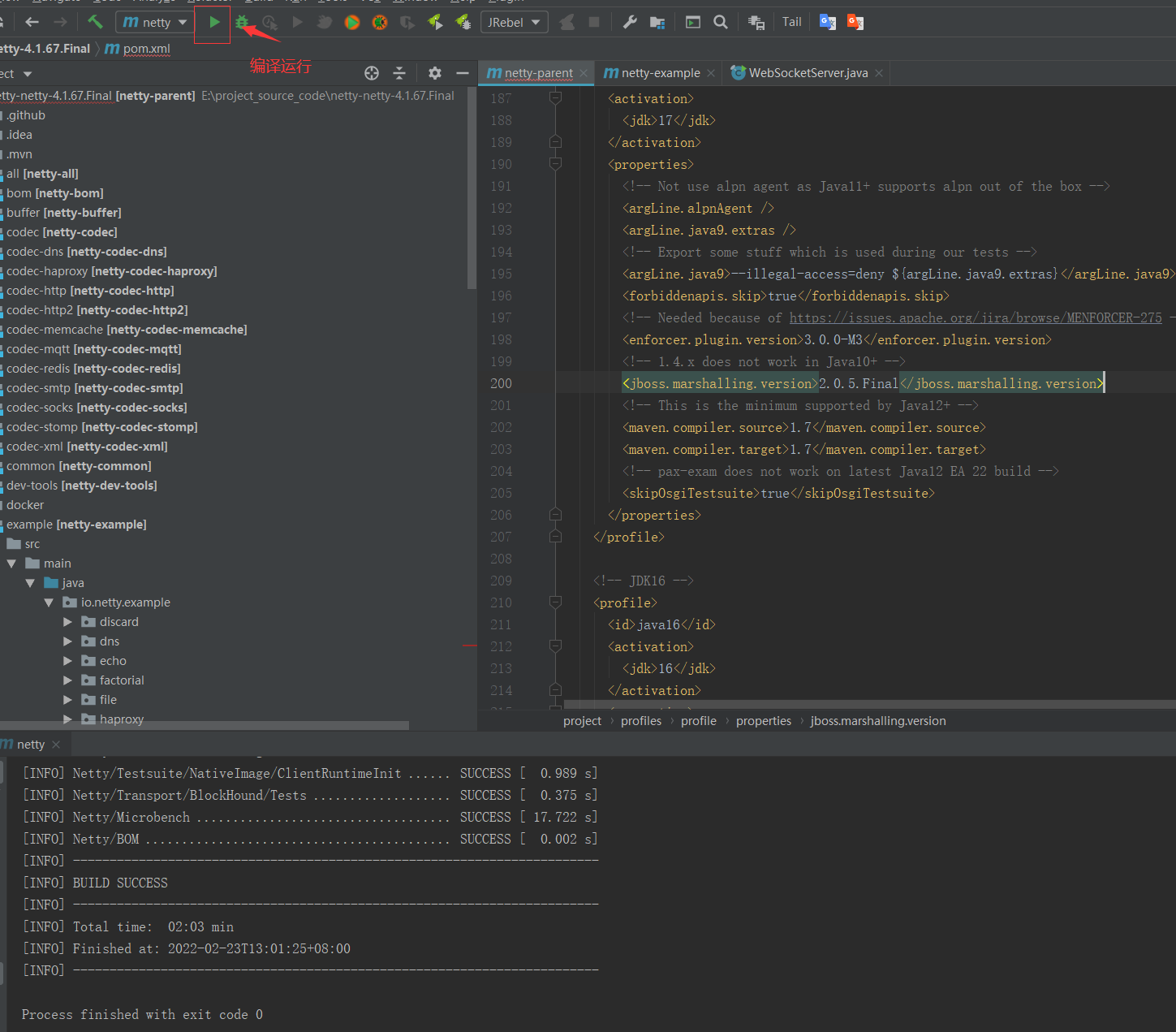Image resolution: width=1176 pixels, height=1032 pixels.
Task: Run netty with the green play icon
Action: coord(214,22)
